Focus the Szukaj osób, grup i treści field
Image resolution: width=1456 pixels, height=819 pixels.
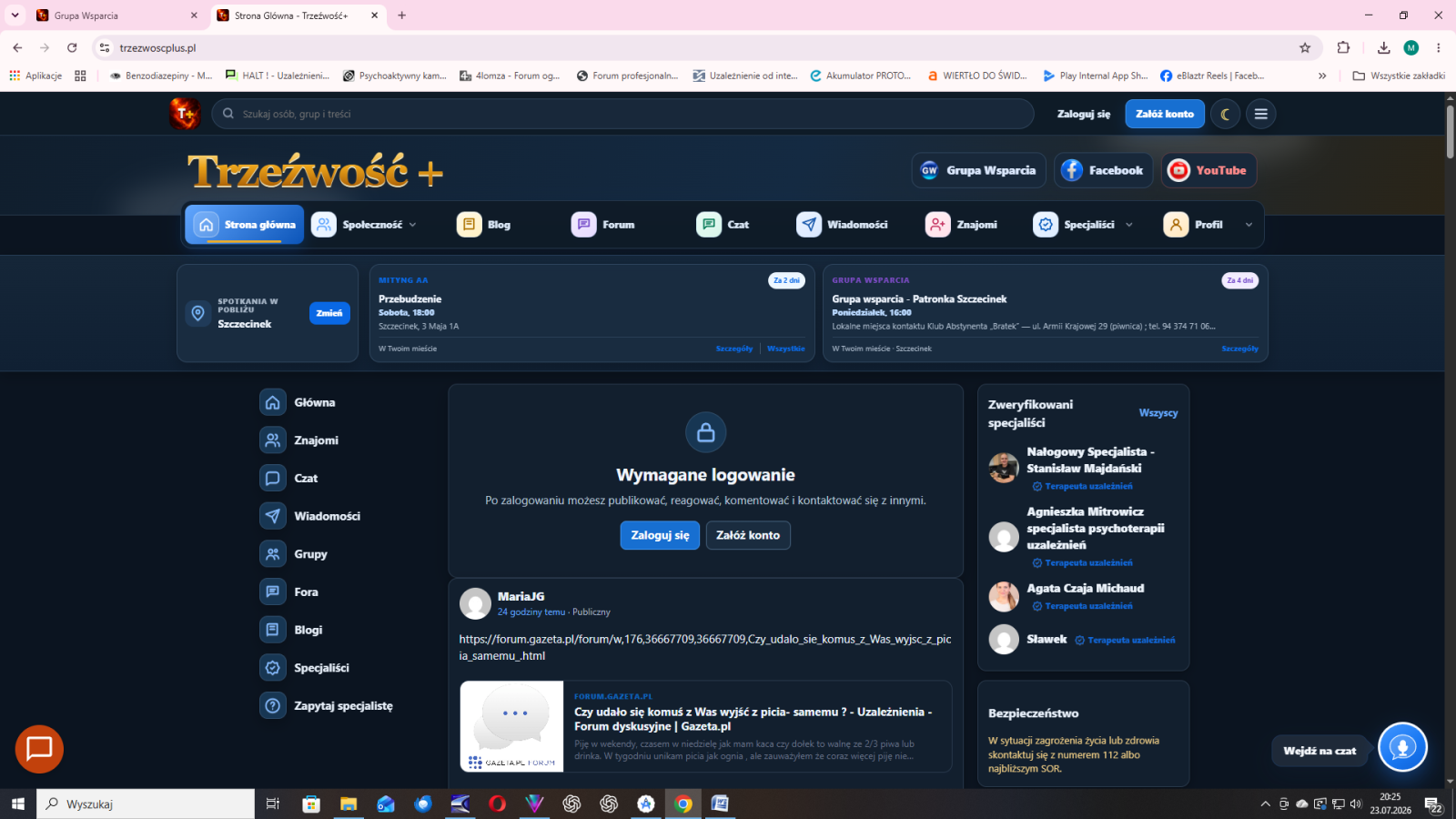click(623, 114)
